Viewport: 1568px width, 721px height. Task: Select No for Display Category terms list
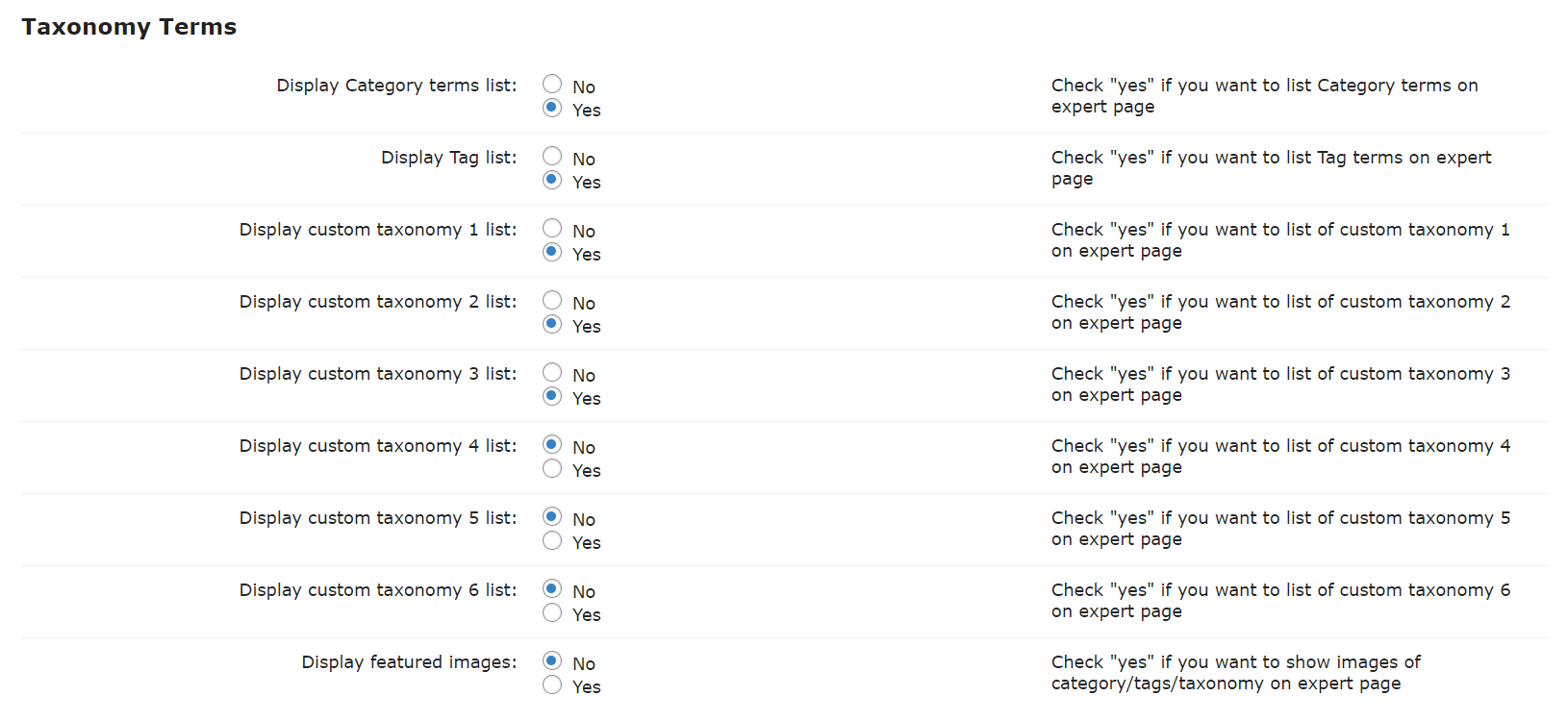[x=552, y=85]
